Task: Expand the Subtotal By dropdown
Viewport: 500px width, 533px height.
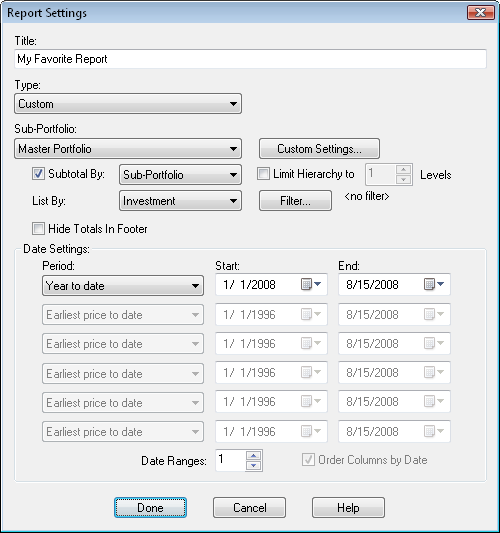Action: (180, 175)
